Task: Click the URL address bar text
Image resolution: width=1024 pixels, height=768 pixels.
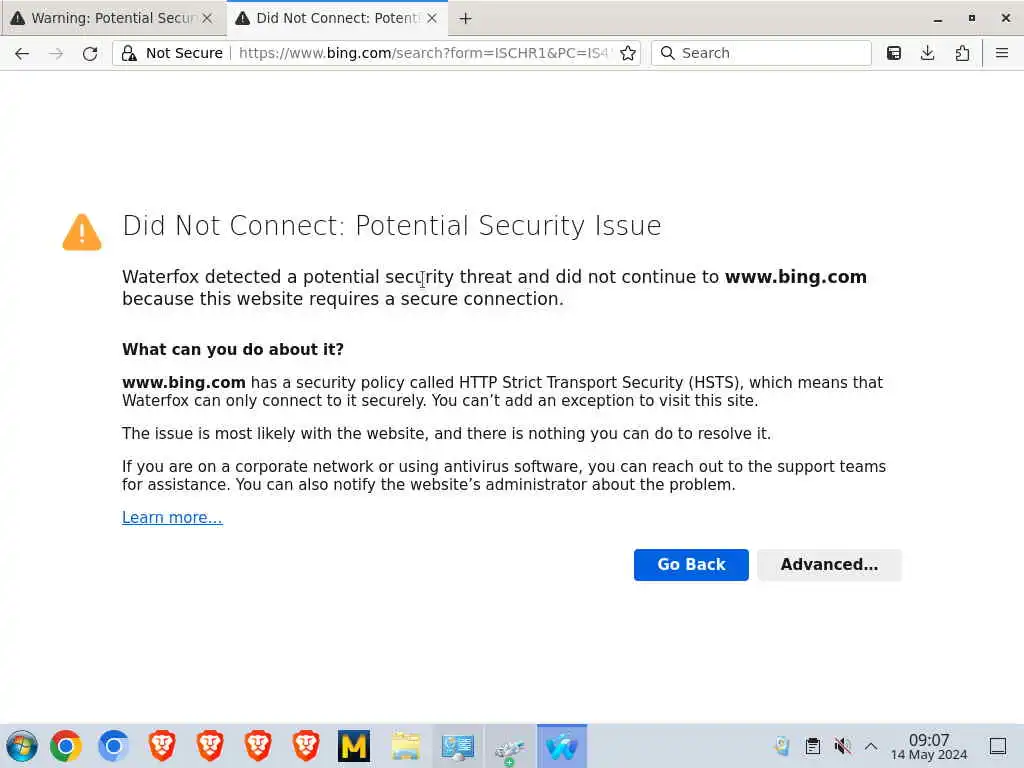Action: point(420,54)
